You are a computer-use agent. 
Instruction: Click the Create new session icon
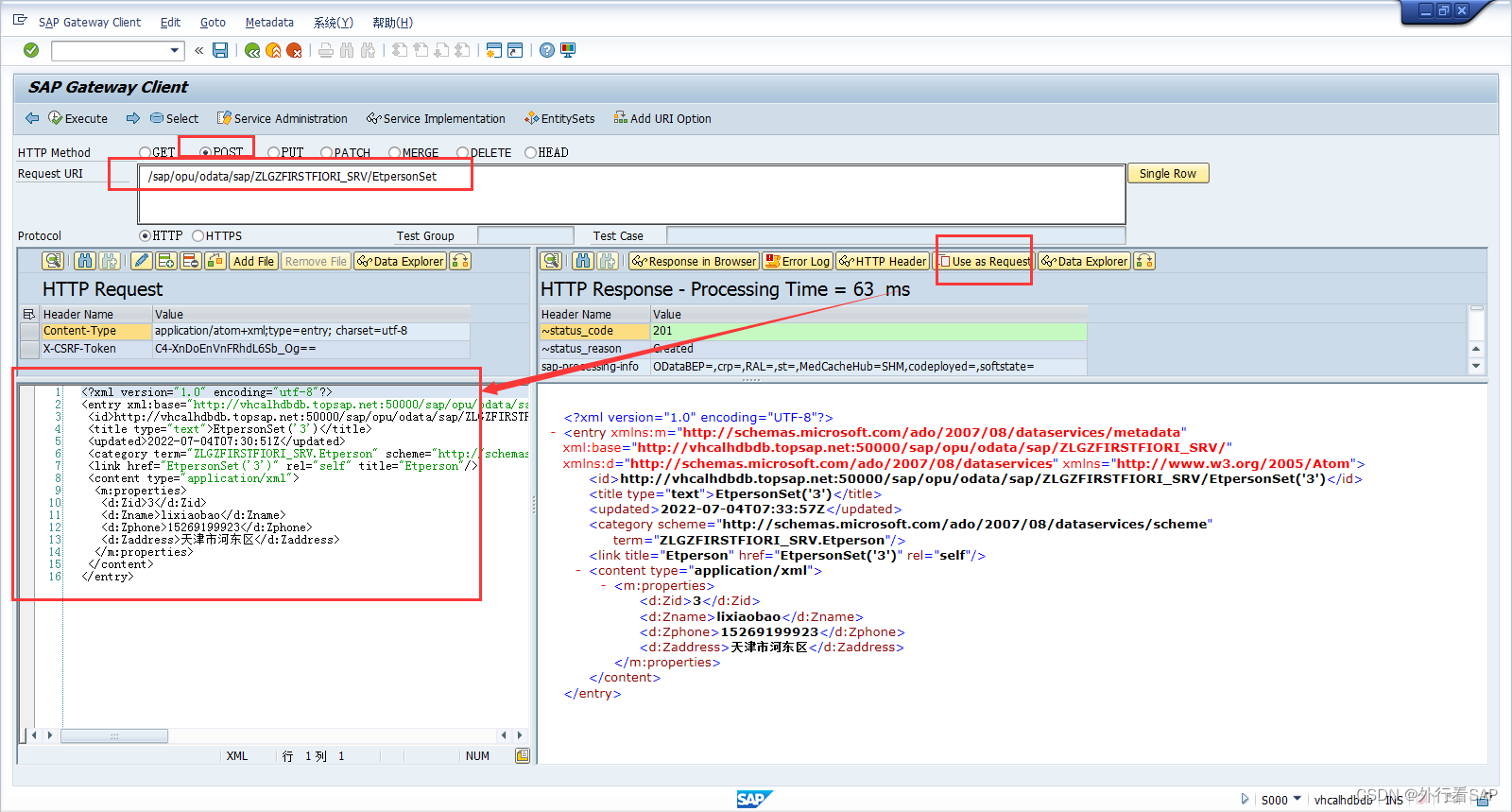pos(494,50)
